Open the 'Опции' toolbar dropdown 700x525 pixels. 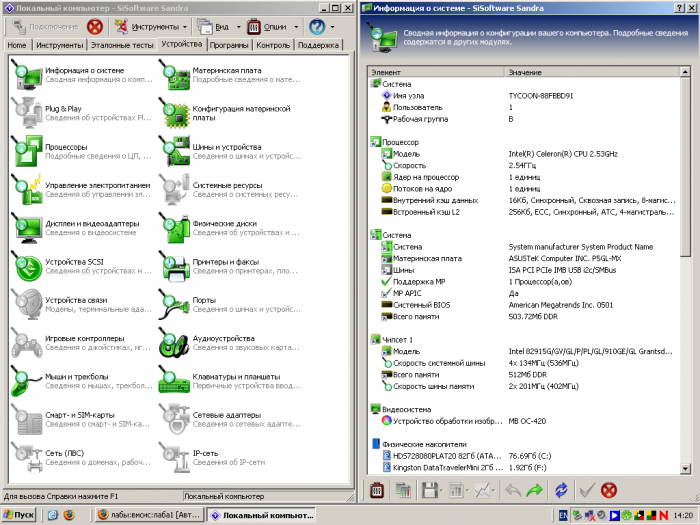coord(296,27)
